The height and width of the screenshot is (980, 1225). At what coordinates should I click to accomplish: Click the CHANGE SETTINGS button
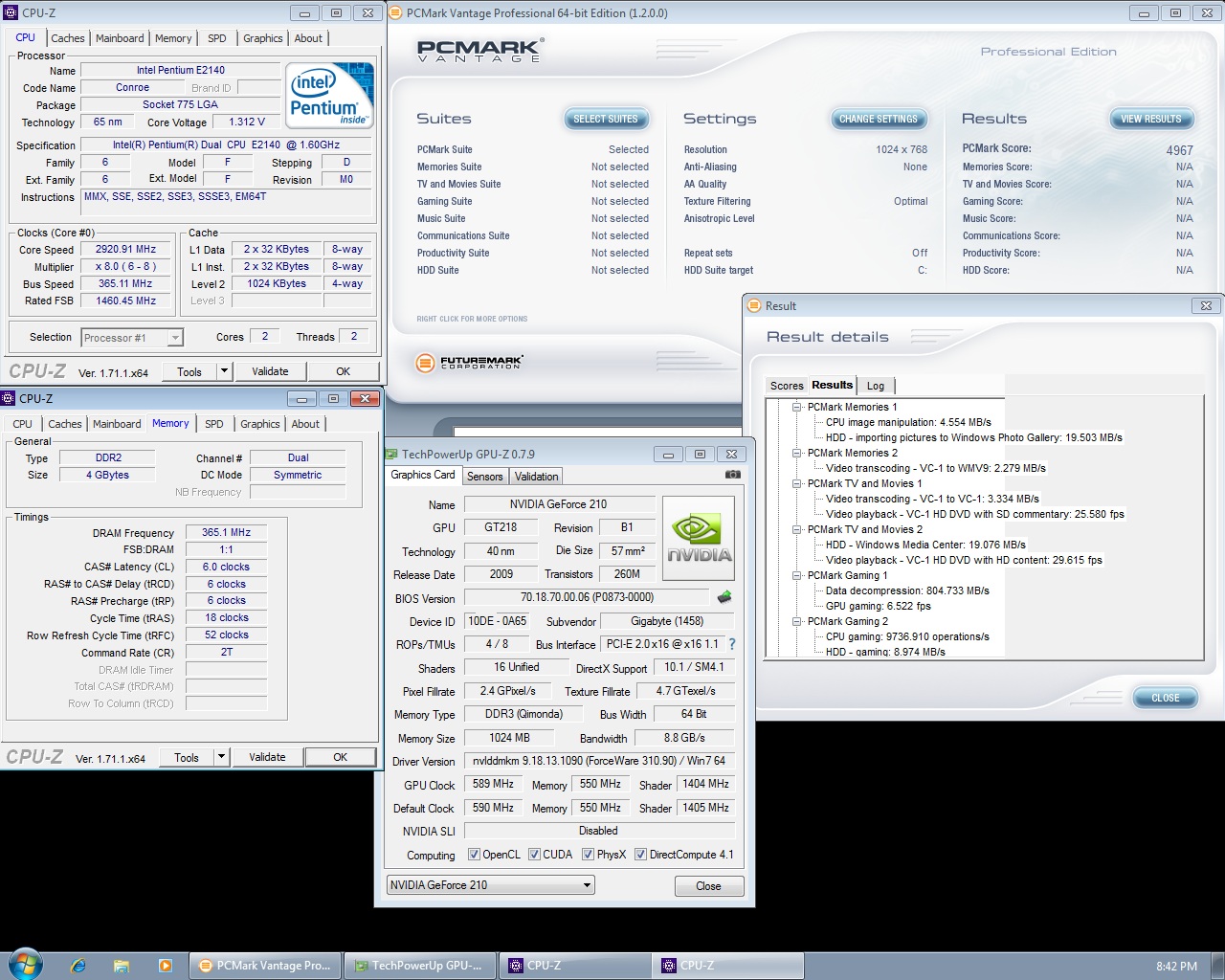coord(879,119)
